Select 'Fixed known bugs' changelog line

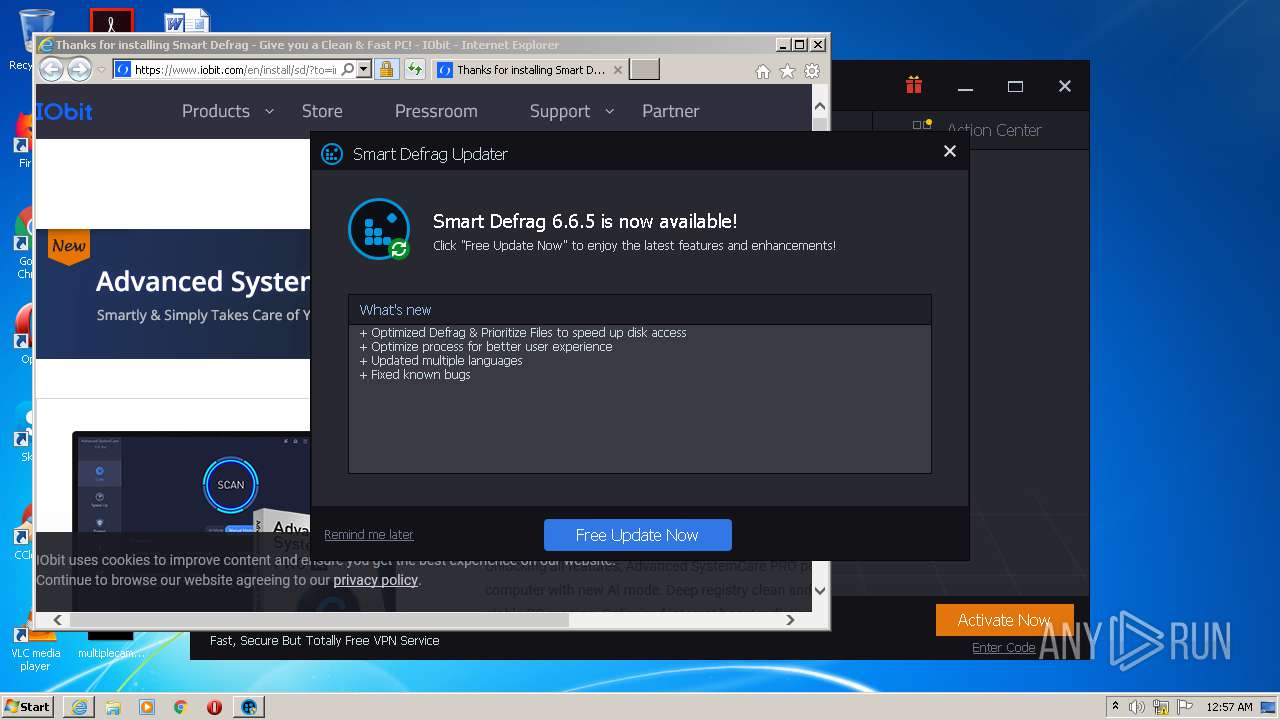415,375
